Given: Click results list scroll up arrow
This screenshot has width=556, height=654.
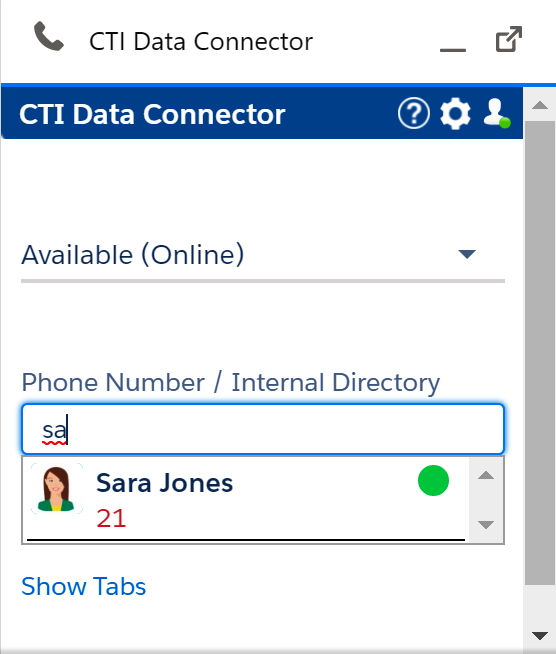Looking at the screenshot, I should (486, 475).
